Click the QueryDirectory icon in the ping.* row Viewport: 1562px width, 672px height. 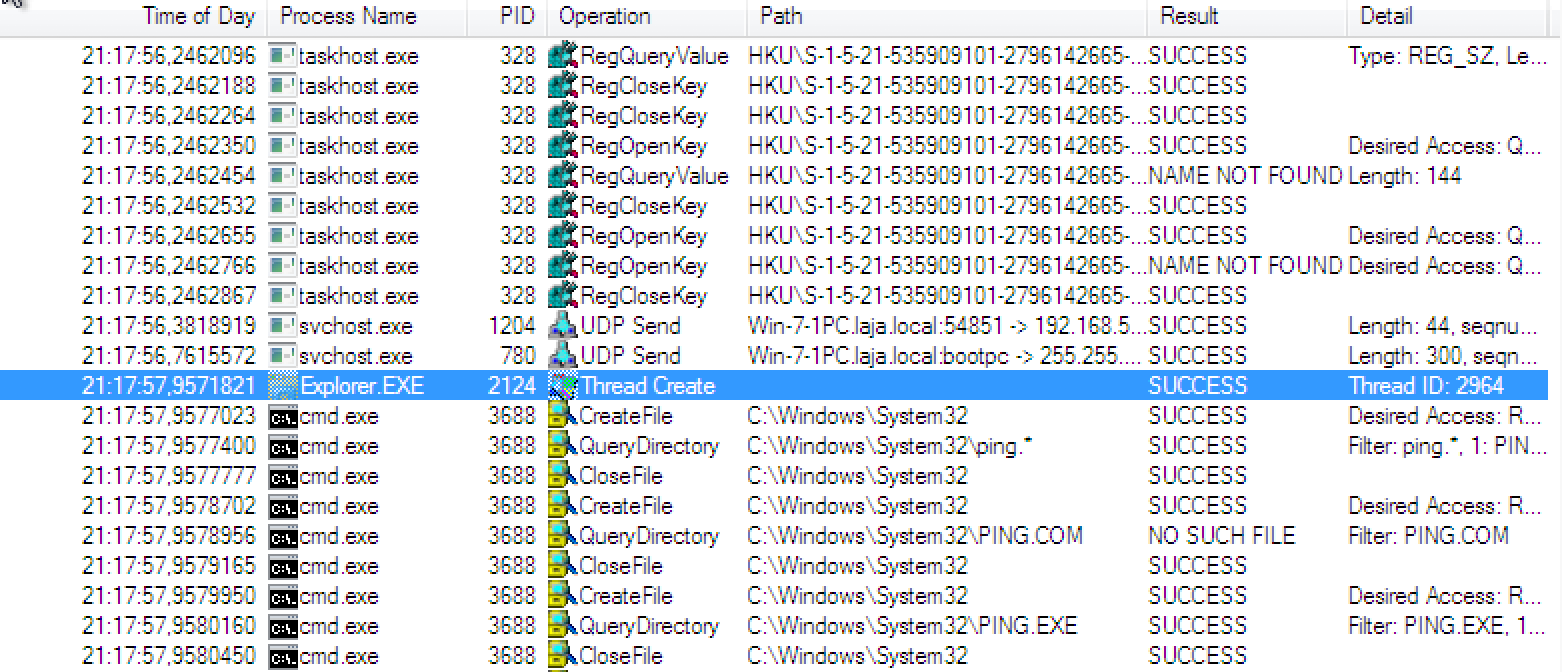[x=564, y=446]
